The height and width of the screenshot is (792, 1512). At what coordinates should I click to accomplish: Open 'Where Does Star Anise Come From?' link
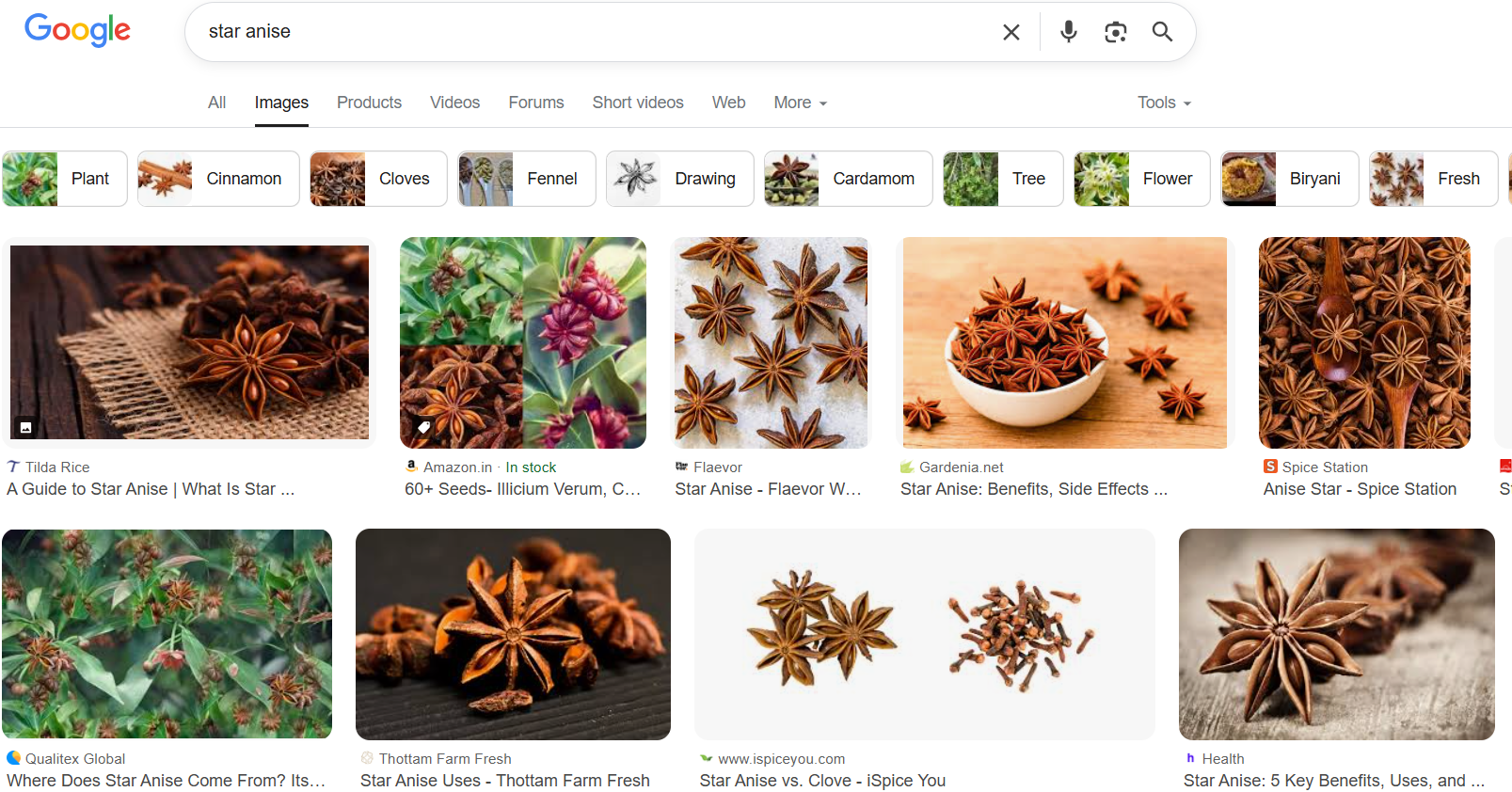pyautogui.click(x=166, y=781)
